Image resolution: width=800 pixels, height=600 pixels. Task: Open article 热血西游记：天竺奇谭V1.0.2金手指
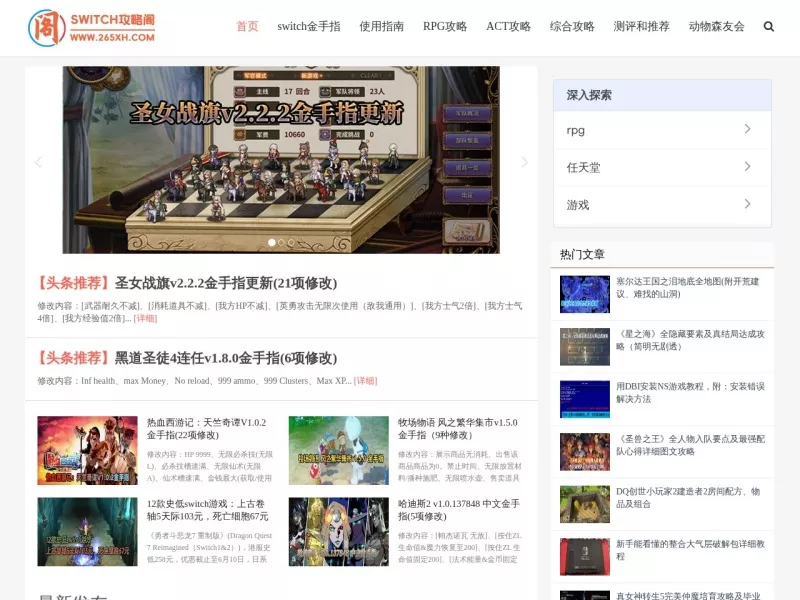[x=207, y=429]
